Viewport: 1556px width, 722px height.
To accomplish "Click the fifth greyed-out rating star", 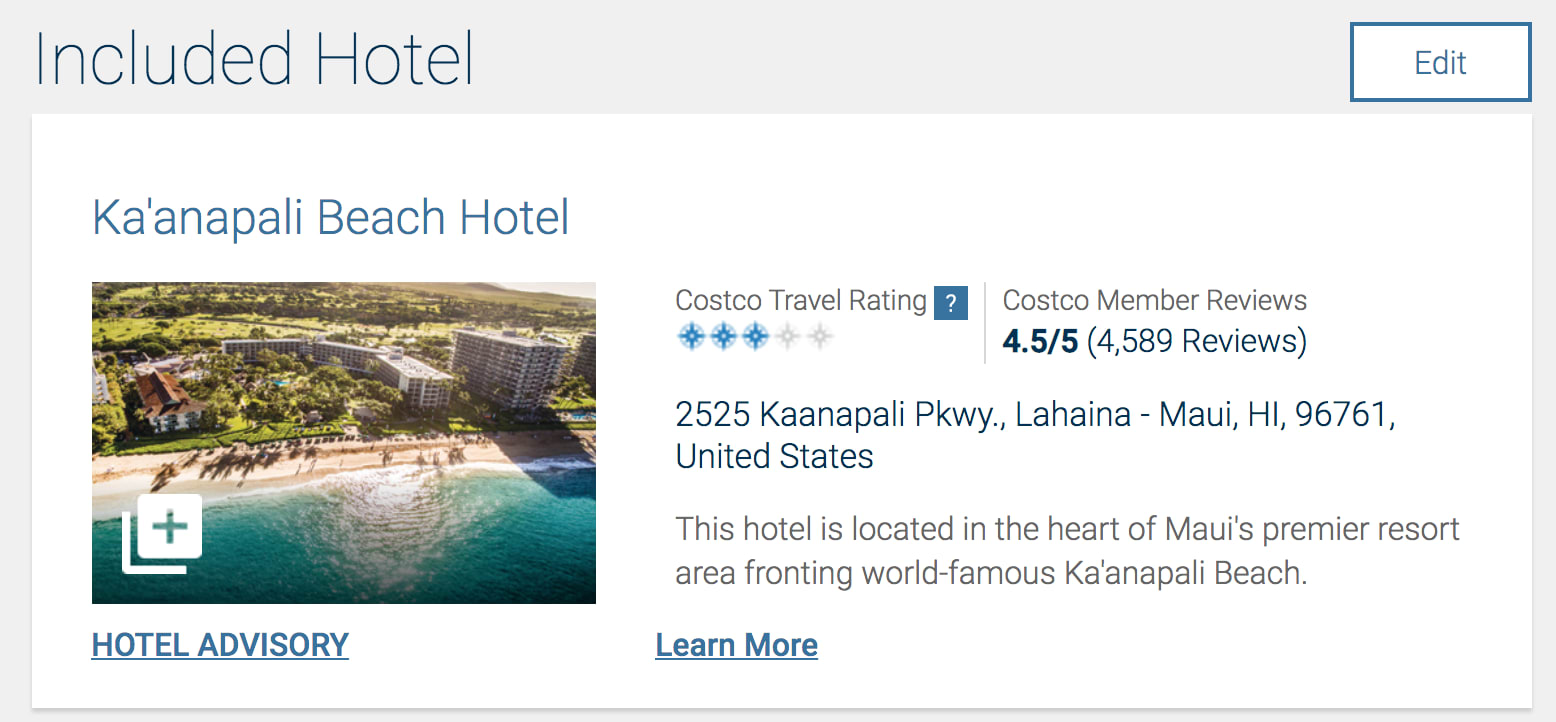I will 819,337.
